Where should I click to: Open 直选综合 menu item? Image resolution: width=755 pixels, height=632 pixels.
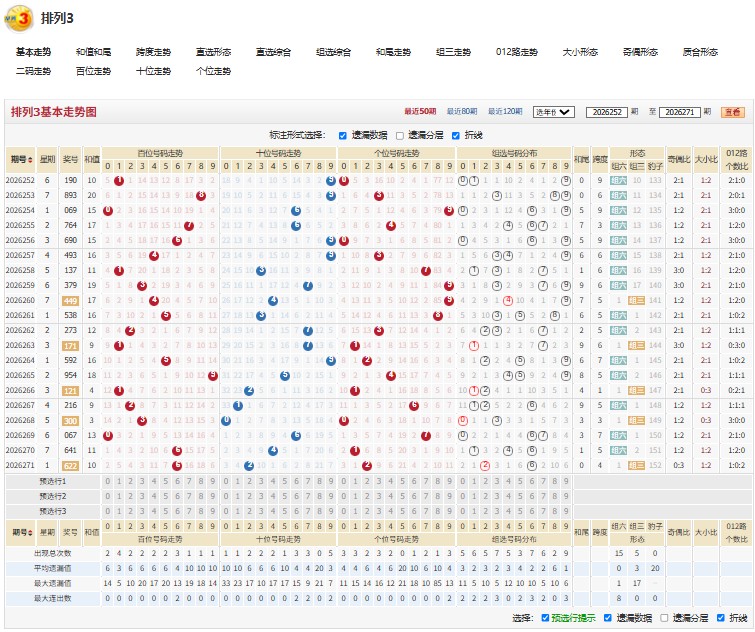coord(273,52)
